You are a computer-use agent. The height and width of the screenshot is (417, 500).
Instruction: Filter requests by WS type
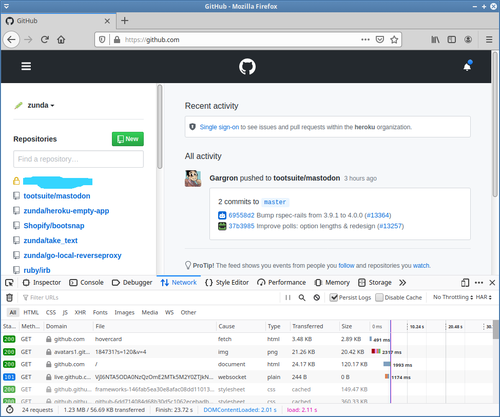coord(169,312)
